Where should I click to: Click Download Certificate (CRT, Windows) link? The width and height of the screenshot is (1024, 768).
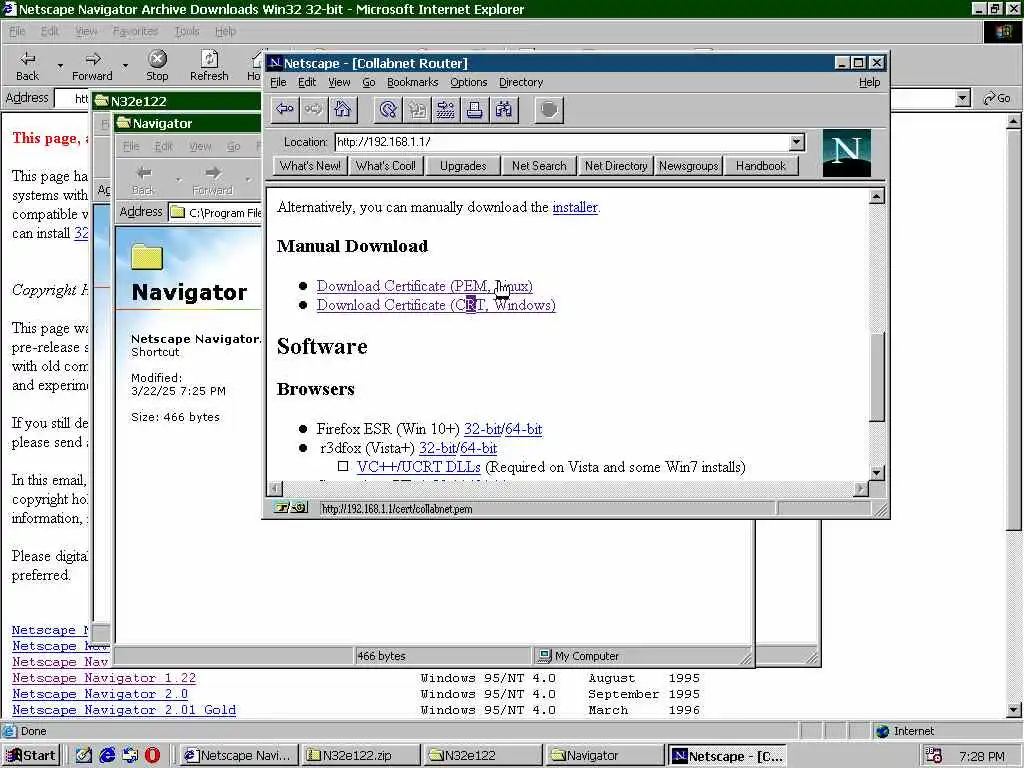coord(436,305)
